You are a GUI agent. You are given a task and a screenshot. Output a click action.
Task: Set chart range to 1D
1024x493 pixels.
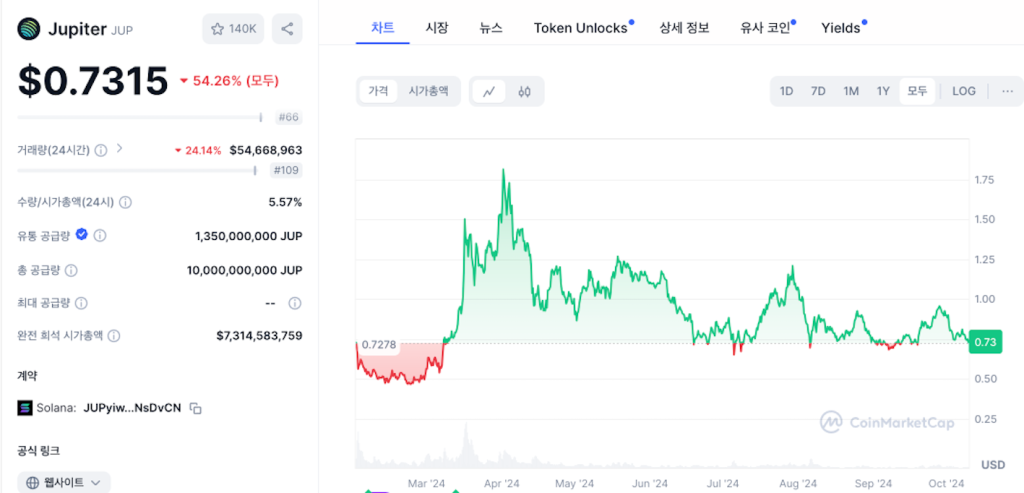[x=786, y=91]
